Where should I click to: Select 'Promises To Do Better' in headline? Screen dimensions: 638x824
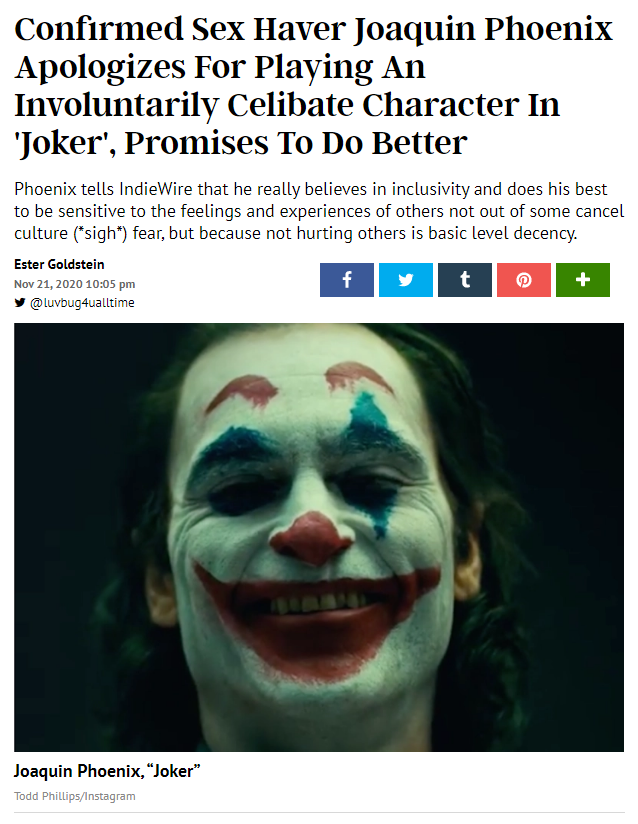(x=296, y=143)
